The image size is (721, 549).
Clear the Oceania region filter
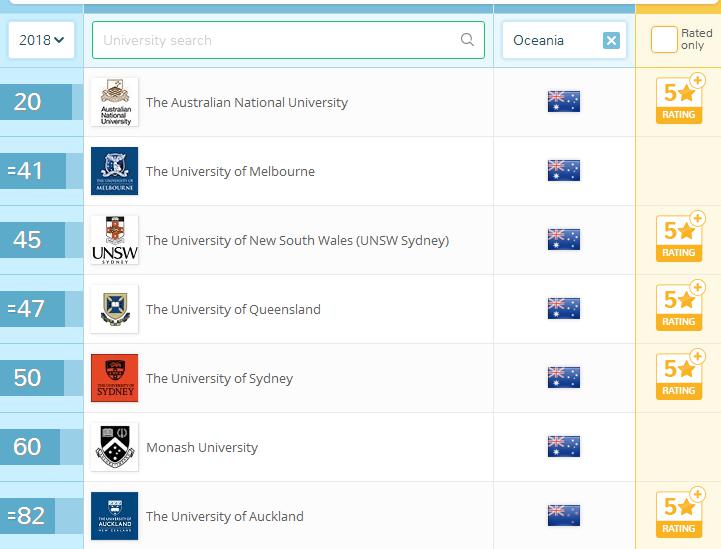[x=611, y=41]
